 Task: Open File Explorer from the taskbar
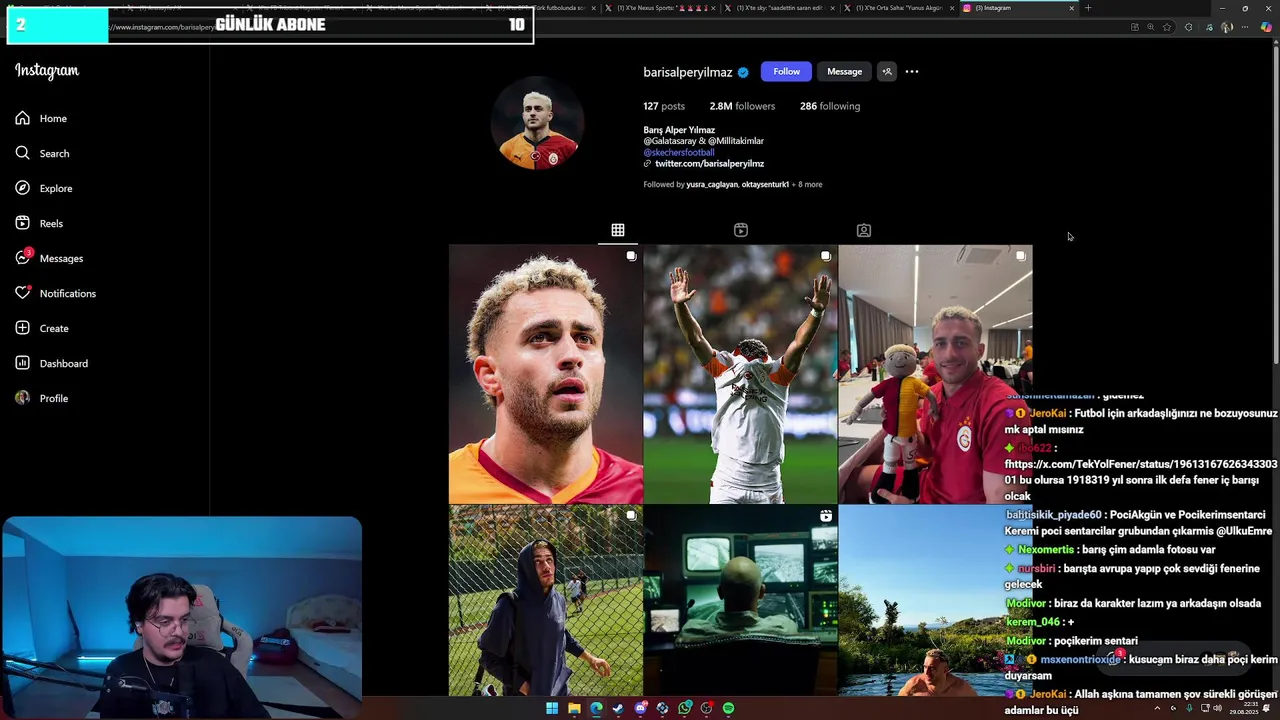coord(574,708)
